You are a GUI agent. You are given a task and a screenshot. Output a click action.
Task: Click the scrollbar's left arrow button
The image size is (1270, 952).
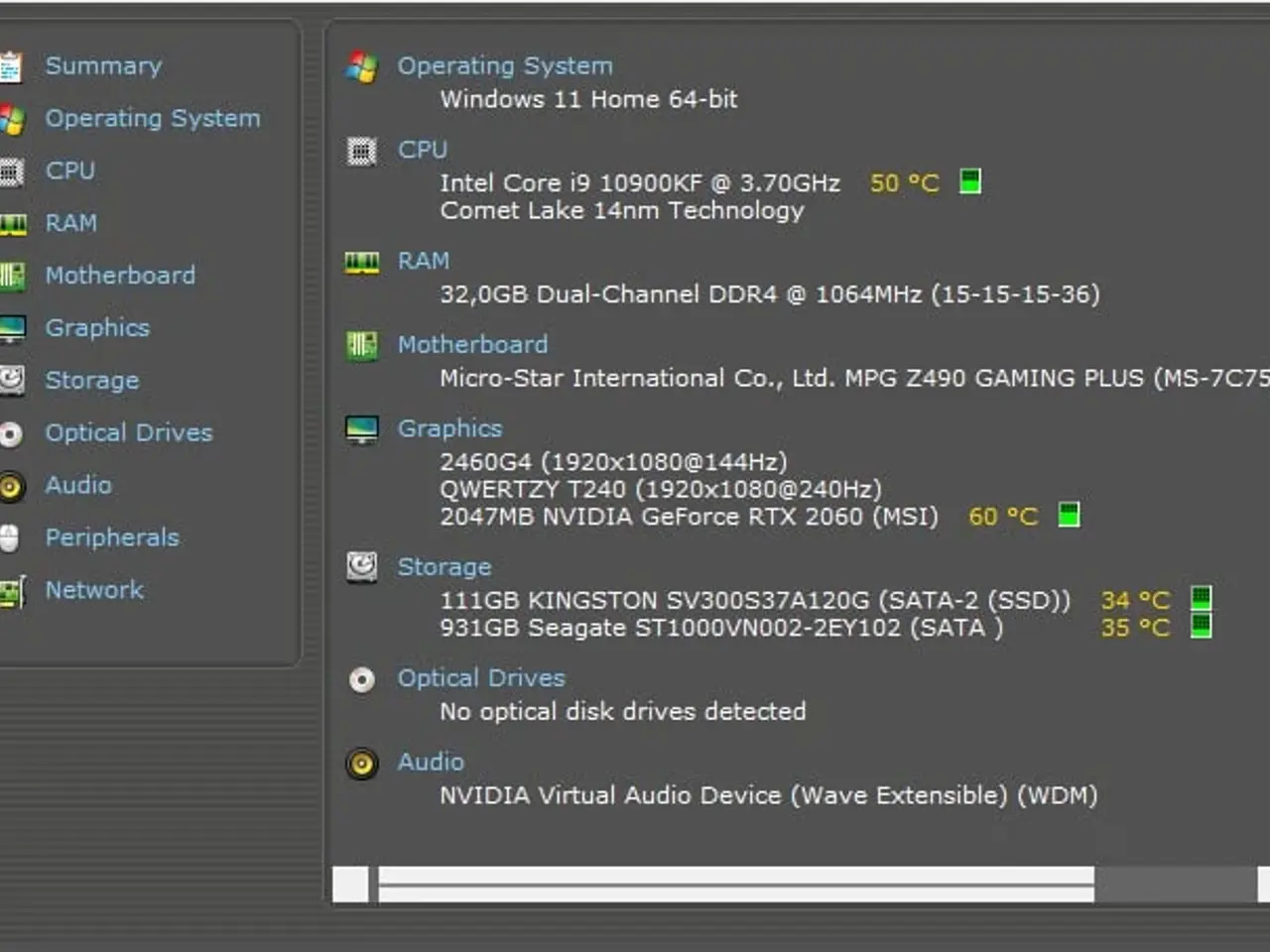[x=350, y=885]
